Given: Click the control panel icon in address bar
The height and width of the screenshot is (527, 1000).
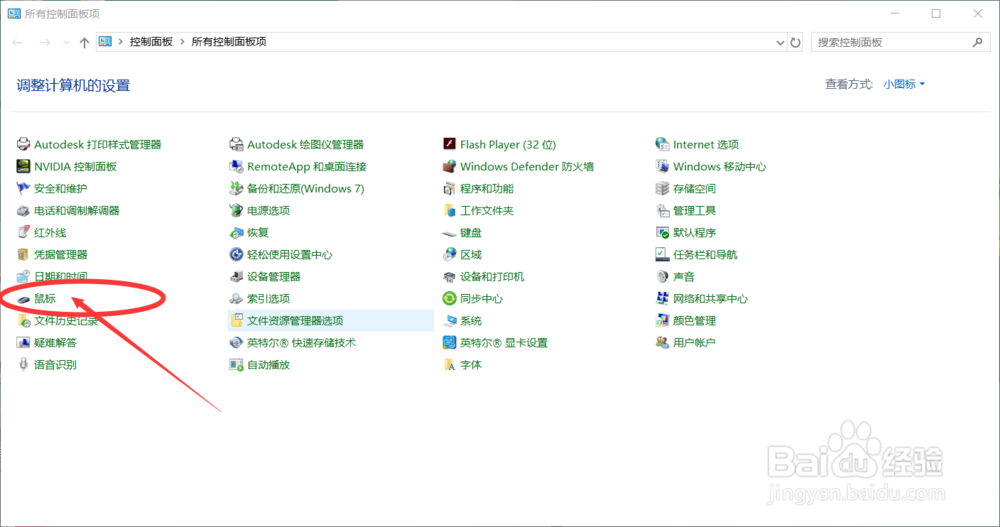Looking at the screenshot, I should click(x=105, y=41).
